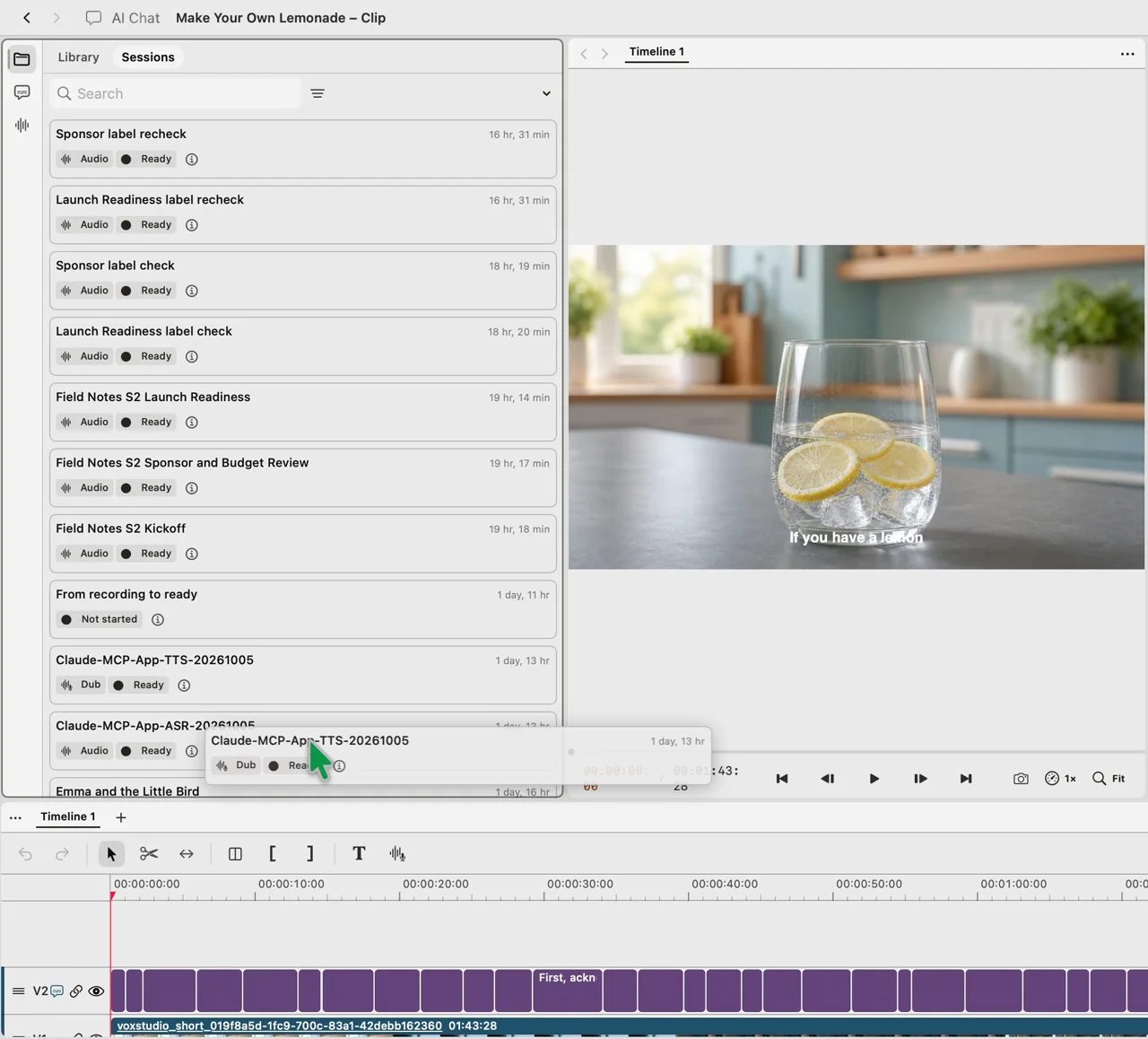This screenshot has width=1148, height=1039.
Task: Click the redo arrow in timeline toolbar
Action: (62, 854)
